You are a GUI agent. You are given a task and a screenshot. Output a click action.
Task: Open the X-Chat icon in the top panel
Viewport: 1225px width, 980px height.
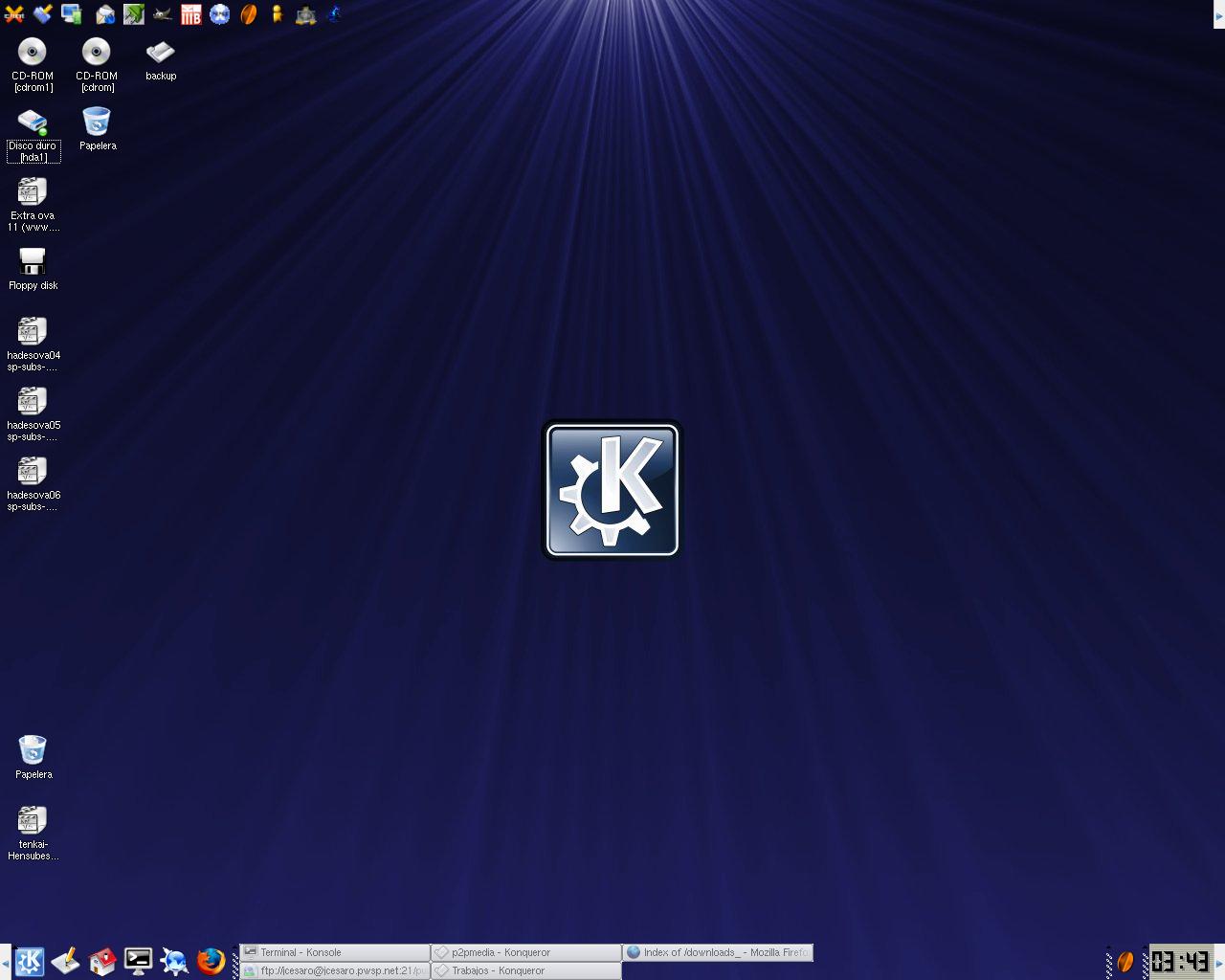[13, 14]
